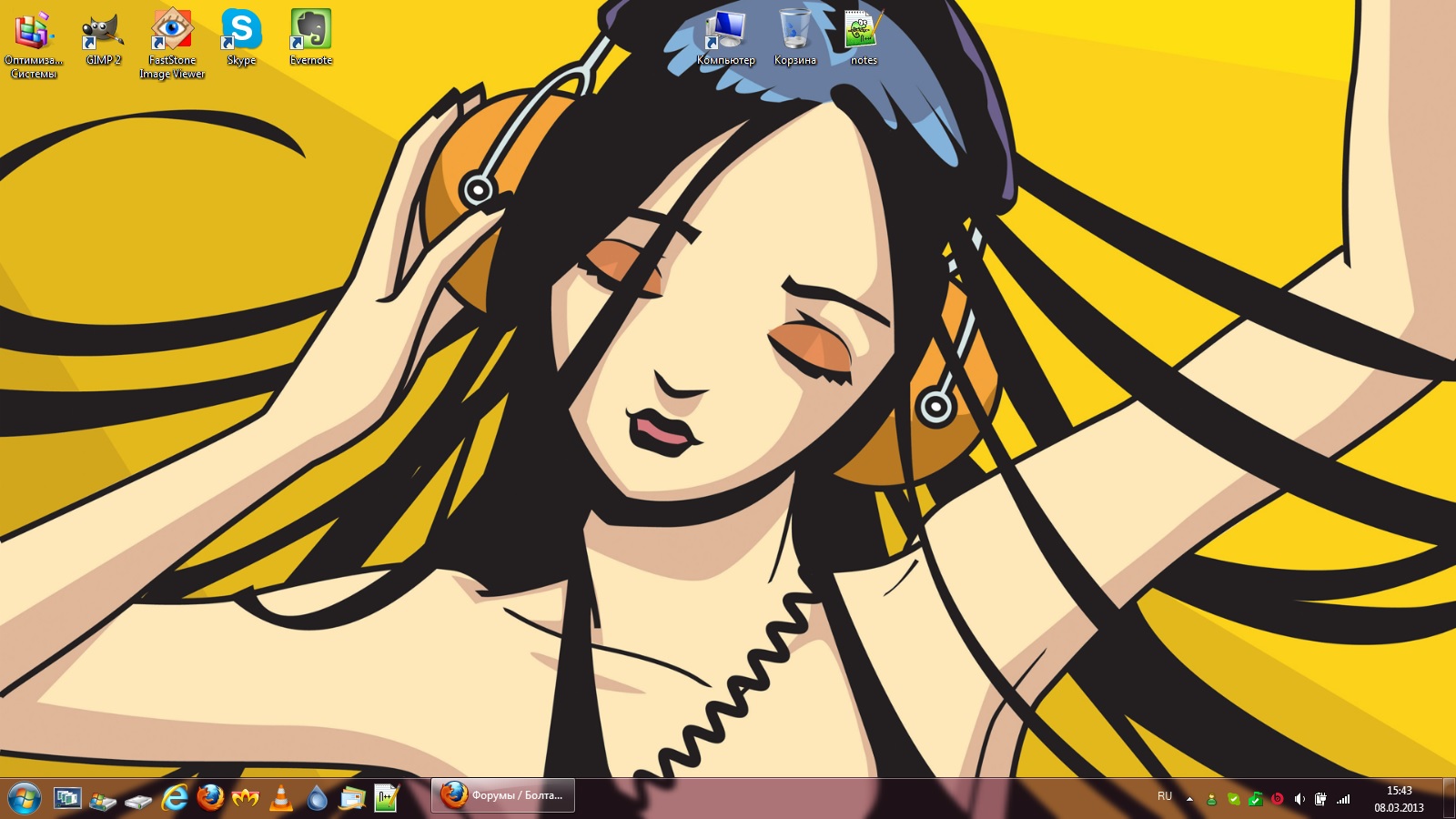Click Show Desktop strip at taskbar end

pos(1449,799)
